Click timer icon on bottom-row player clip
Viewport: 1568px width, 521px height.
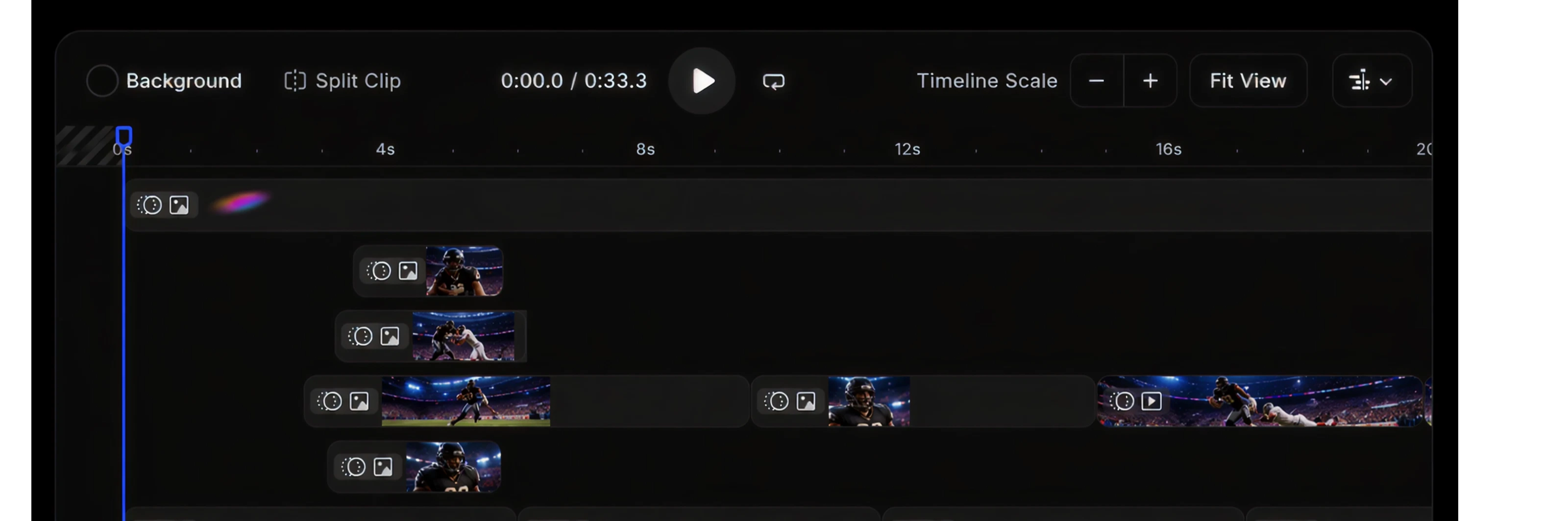click(354, 467)
